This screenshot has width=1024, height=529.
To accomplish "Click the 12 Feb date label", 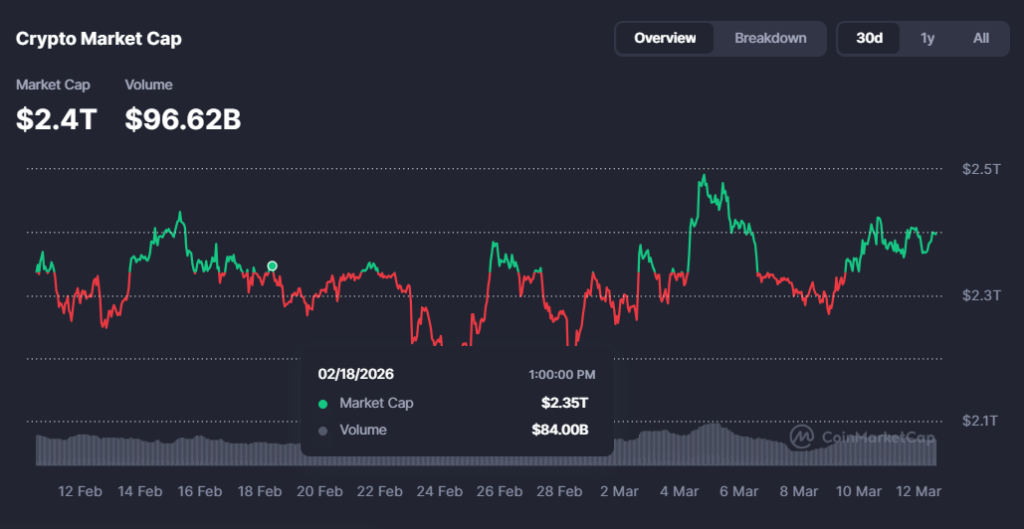I will (x=80, y=491).
